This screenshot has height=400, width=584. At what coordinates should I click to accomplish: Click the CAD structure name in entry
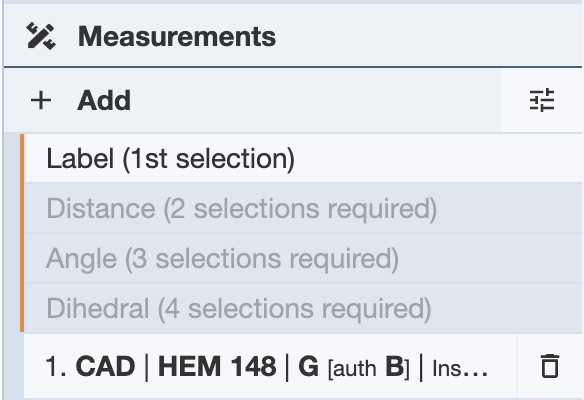click(105, 366)
